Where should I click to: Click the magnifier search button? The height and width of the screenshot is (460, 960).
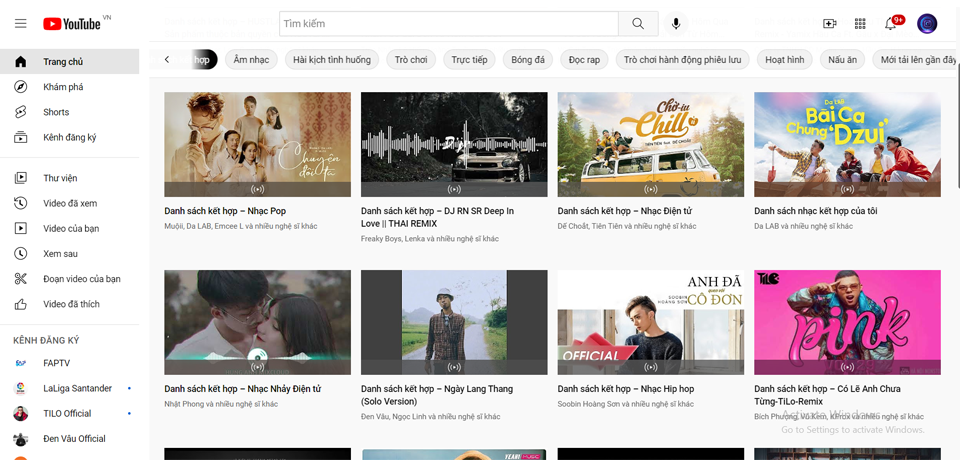coord(638,24)
